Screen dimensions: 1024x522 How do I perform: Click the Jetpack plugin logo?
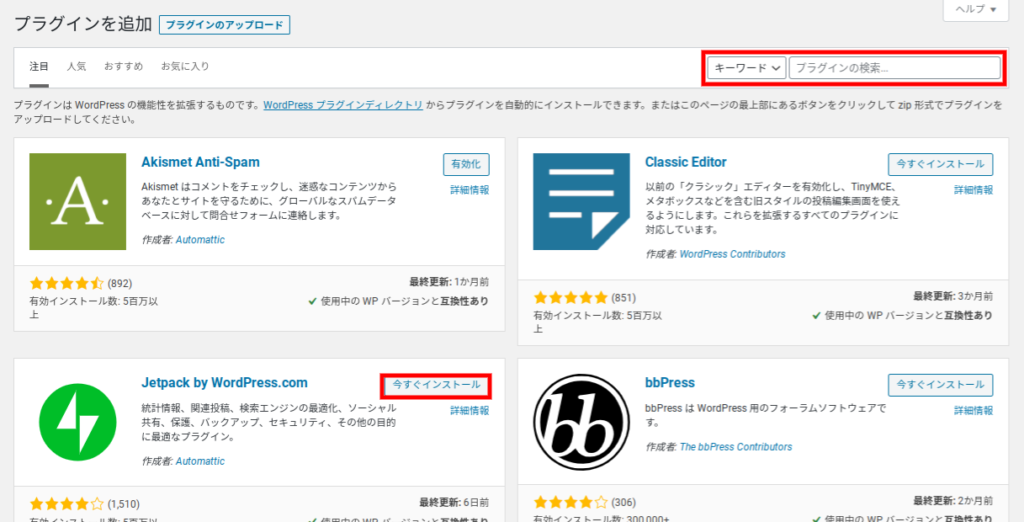pos(78,423)
